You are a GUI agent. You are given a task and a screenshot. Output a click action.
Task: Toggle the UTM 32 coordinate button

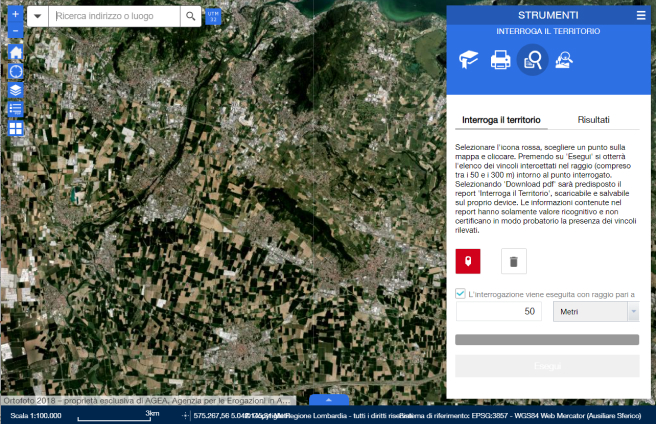click(x=213, y=17)
